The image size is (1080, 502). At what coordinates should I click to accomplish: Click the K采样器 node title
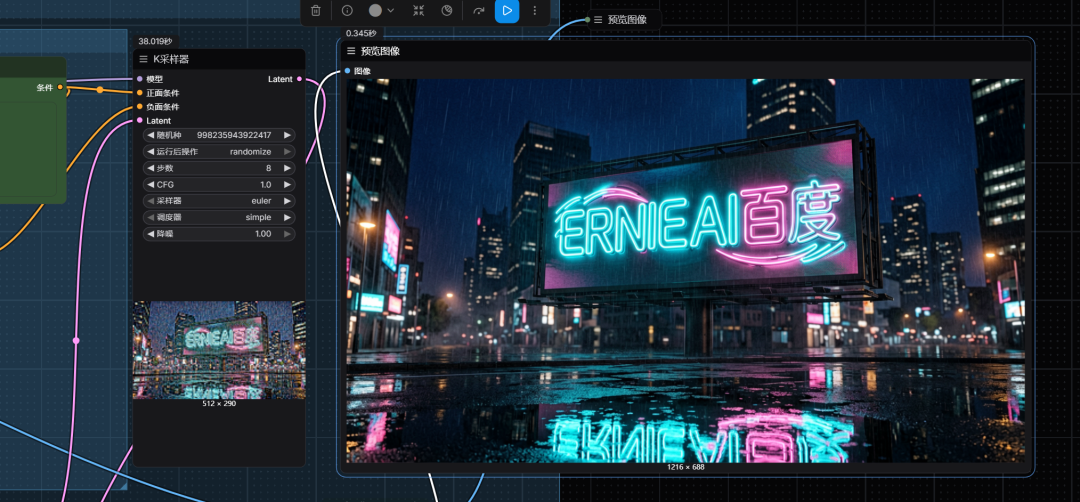click(x=171, y=59)
